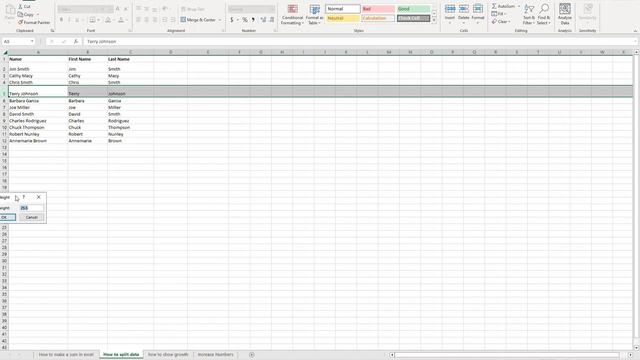Click Increase Decimal
The height and width of the screenshot is (360, 640).
coord(263,20)
